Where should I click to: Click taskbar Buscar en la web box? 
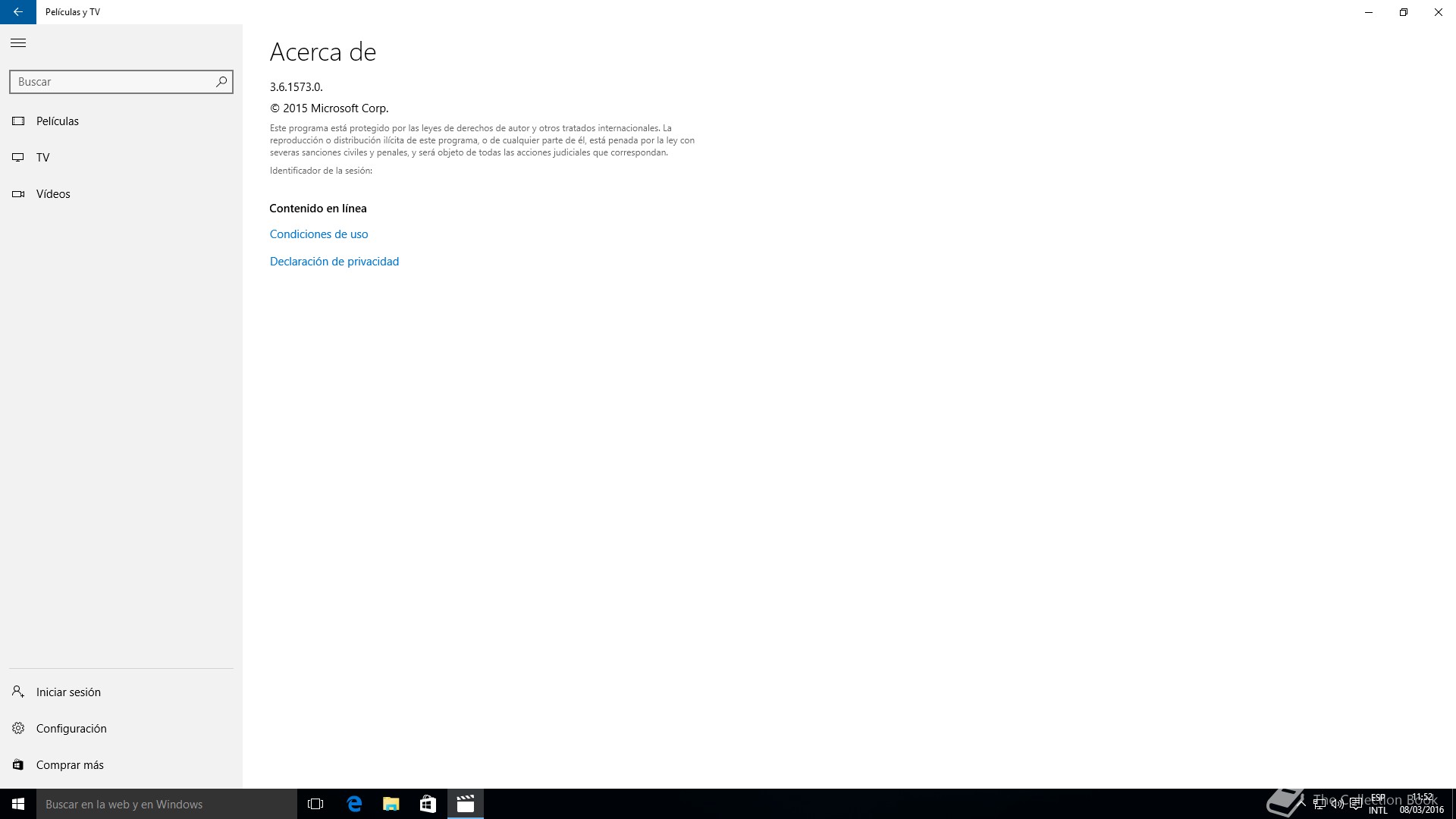tap(167, 804)
